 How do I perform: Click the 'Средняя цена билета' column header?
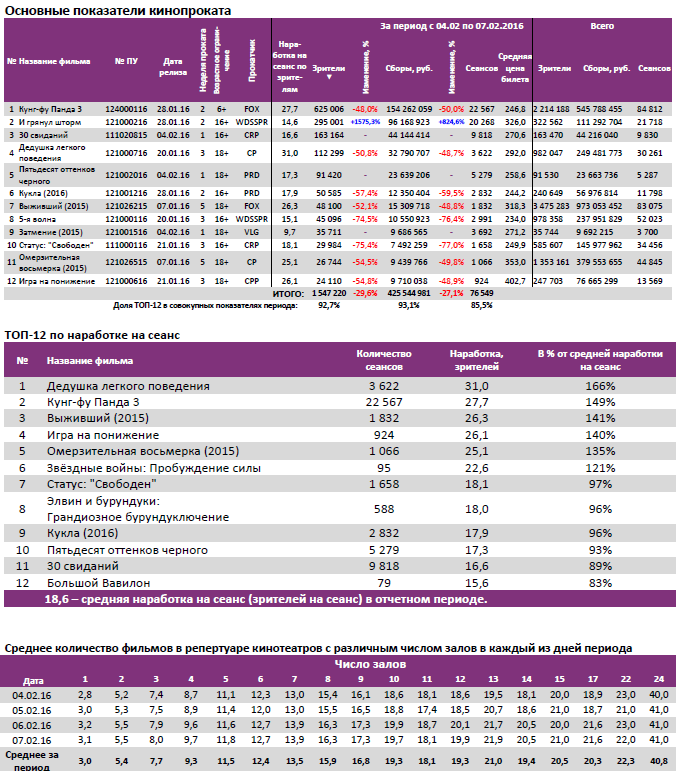pos(515,68)
